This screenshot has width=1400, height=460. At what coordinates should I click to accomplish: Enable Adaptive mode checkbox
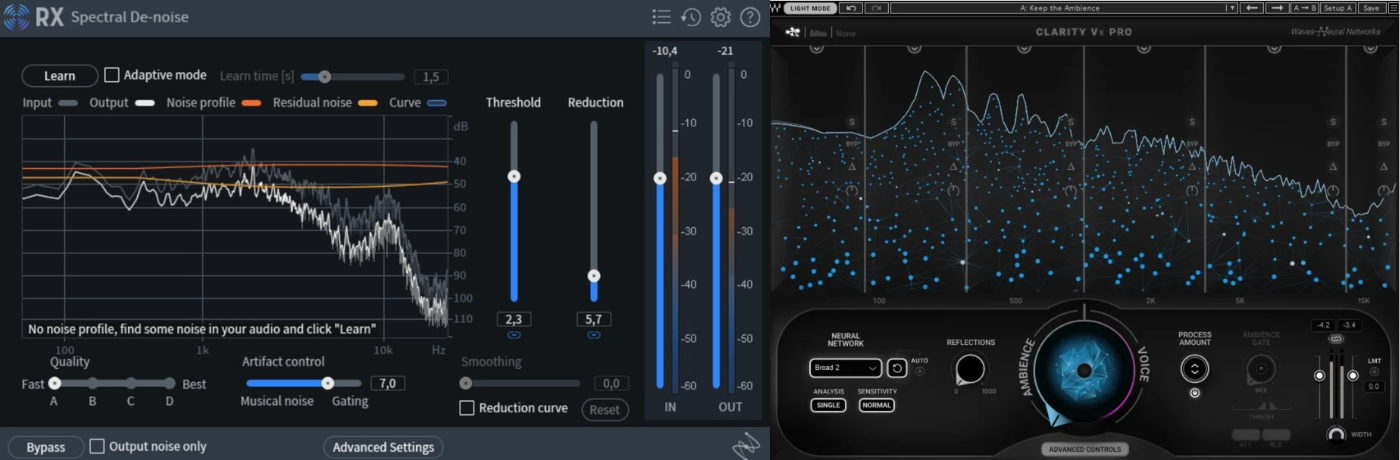pos(112,75)
